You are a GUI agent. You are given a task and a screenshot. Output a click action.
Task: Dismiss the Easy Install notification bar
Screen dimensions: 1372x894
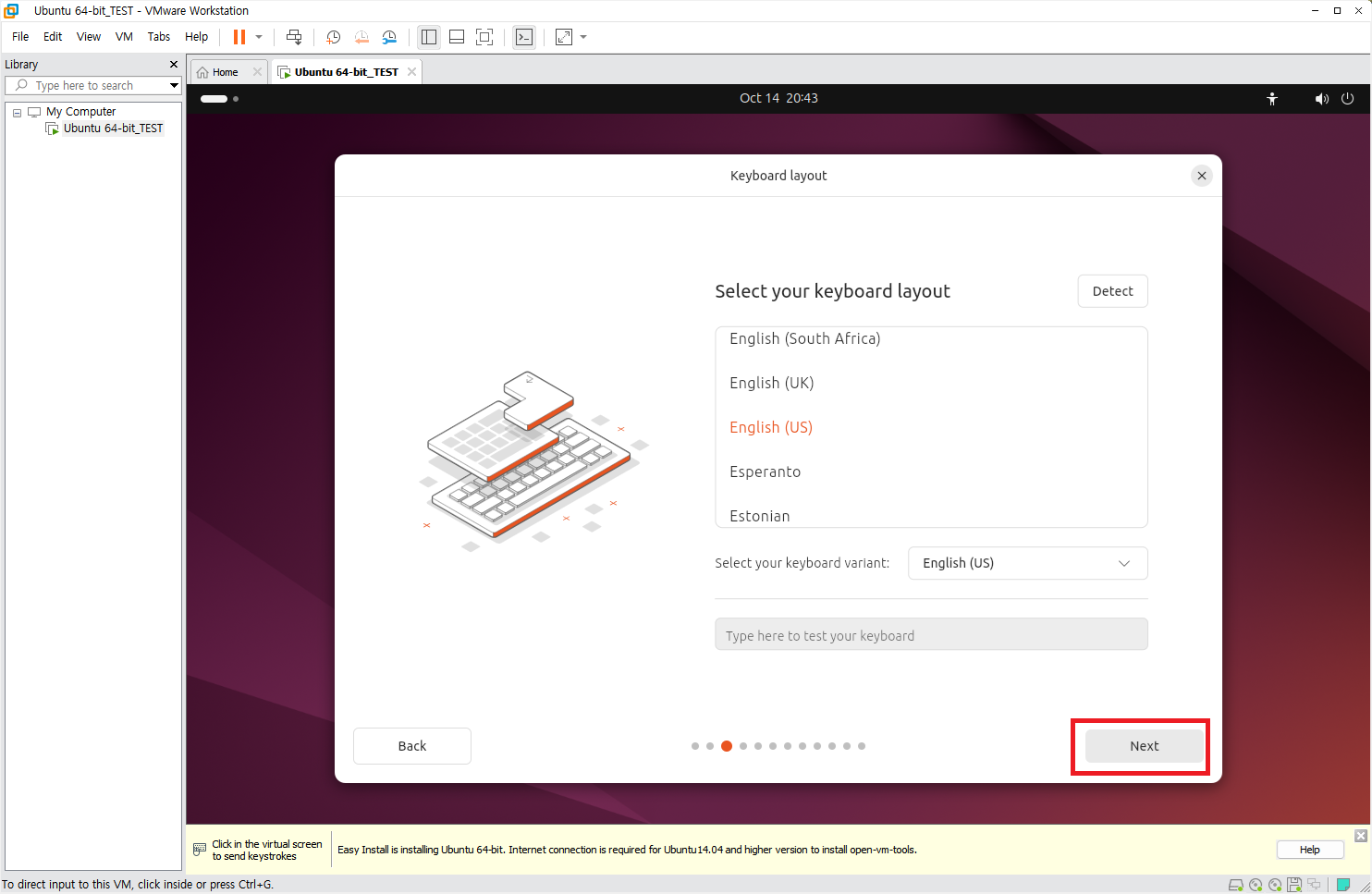pos(1361,836)
